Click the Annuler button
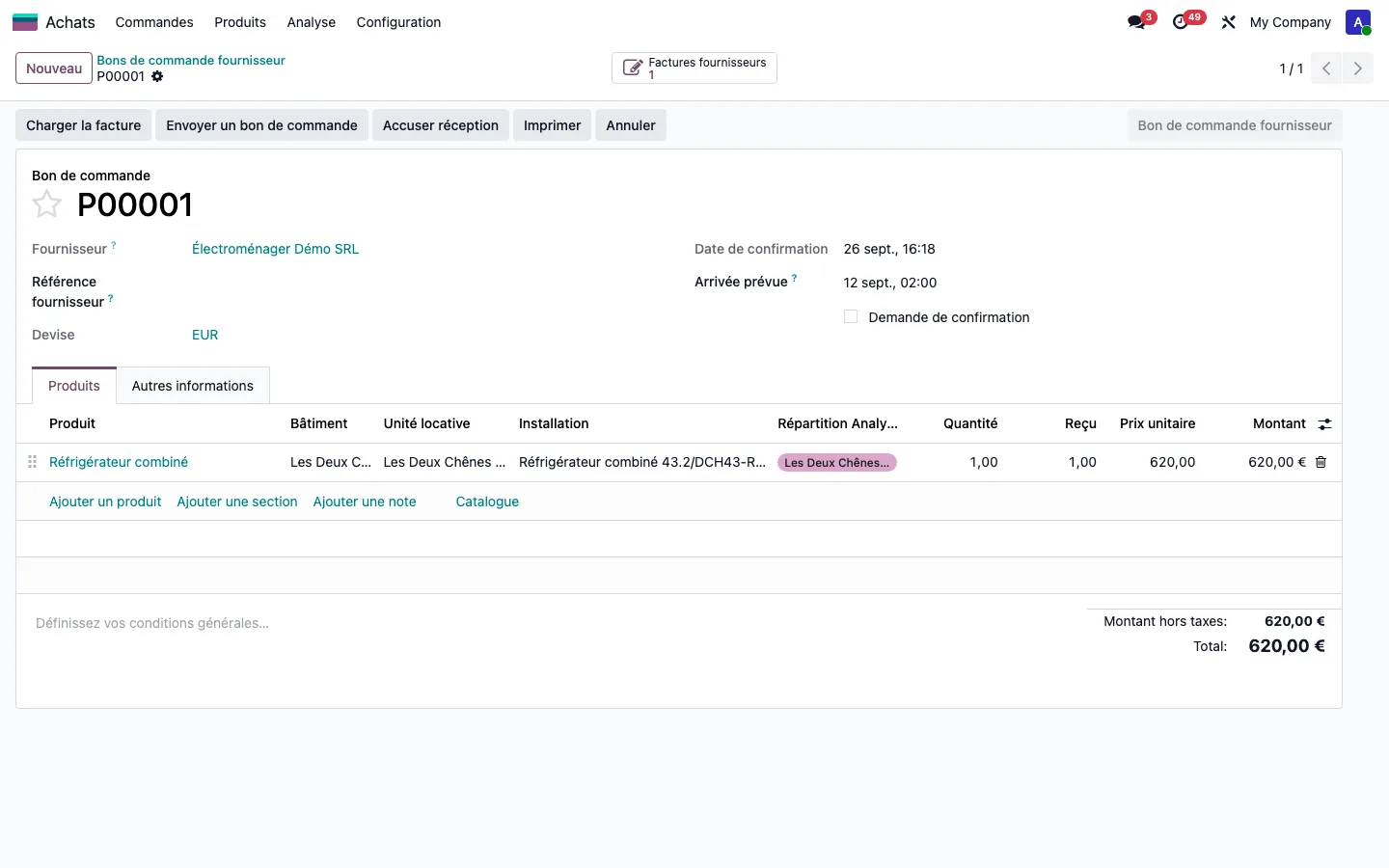 point(631,125)
